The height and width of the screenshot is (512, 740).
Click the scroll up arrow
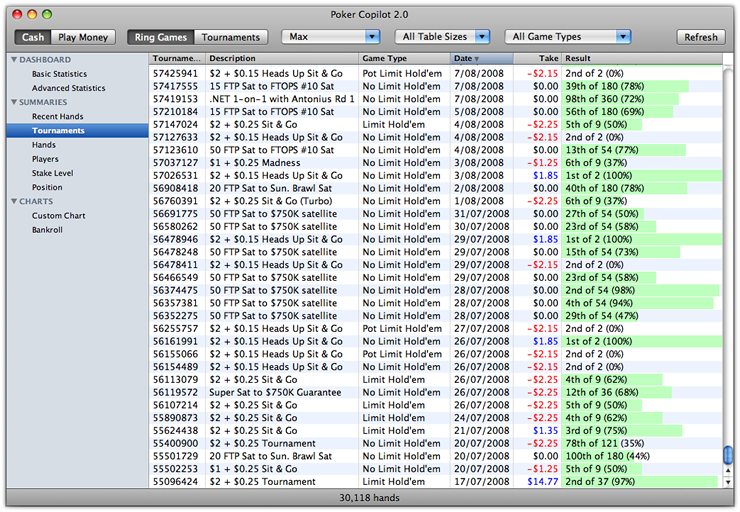(728, 471)
